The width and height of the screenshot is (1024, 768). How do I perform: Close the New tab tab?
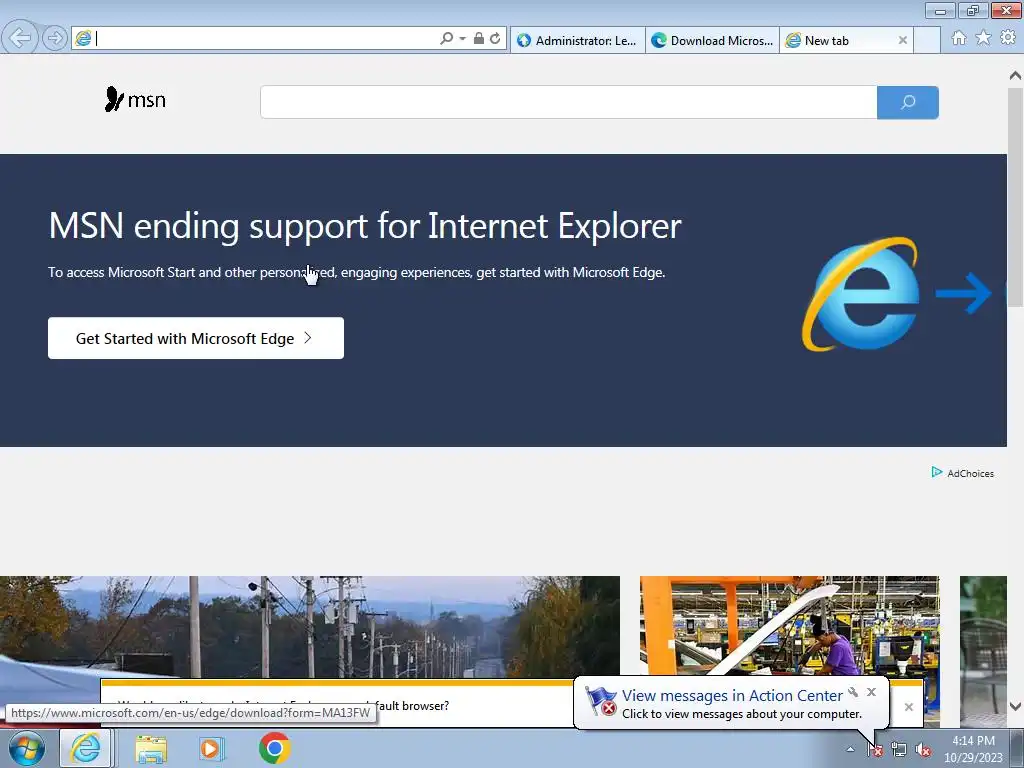click(x=903, y=40)
